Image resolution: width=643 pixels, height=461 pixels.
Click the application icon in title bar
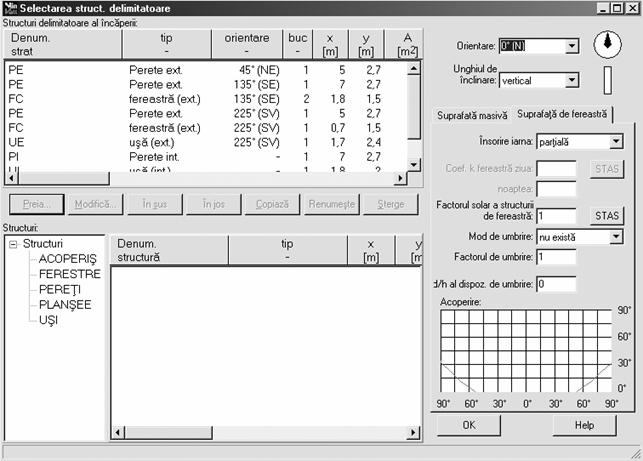[11, 8]
